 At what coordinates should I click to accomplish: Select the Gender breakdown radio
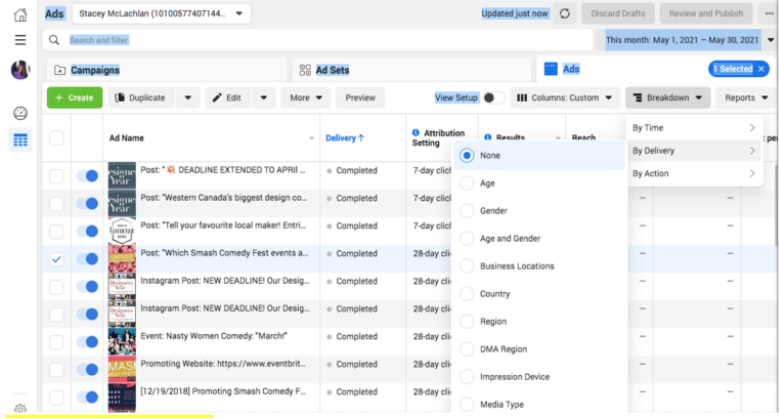point(467,211)
